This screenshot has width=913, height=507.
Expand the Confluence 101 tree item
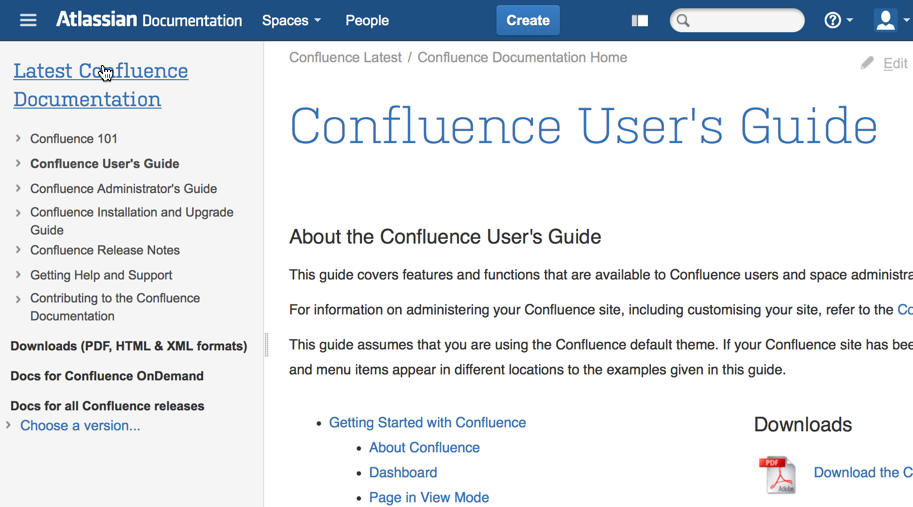(18, 139)
